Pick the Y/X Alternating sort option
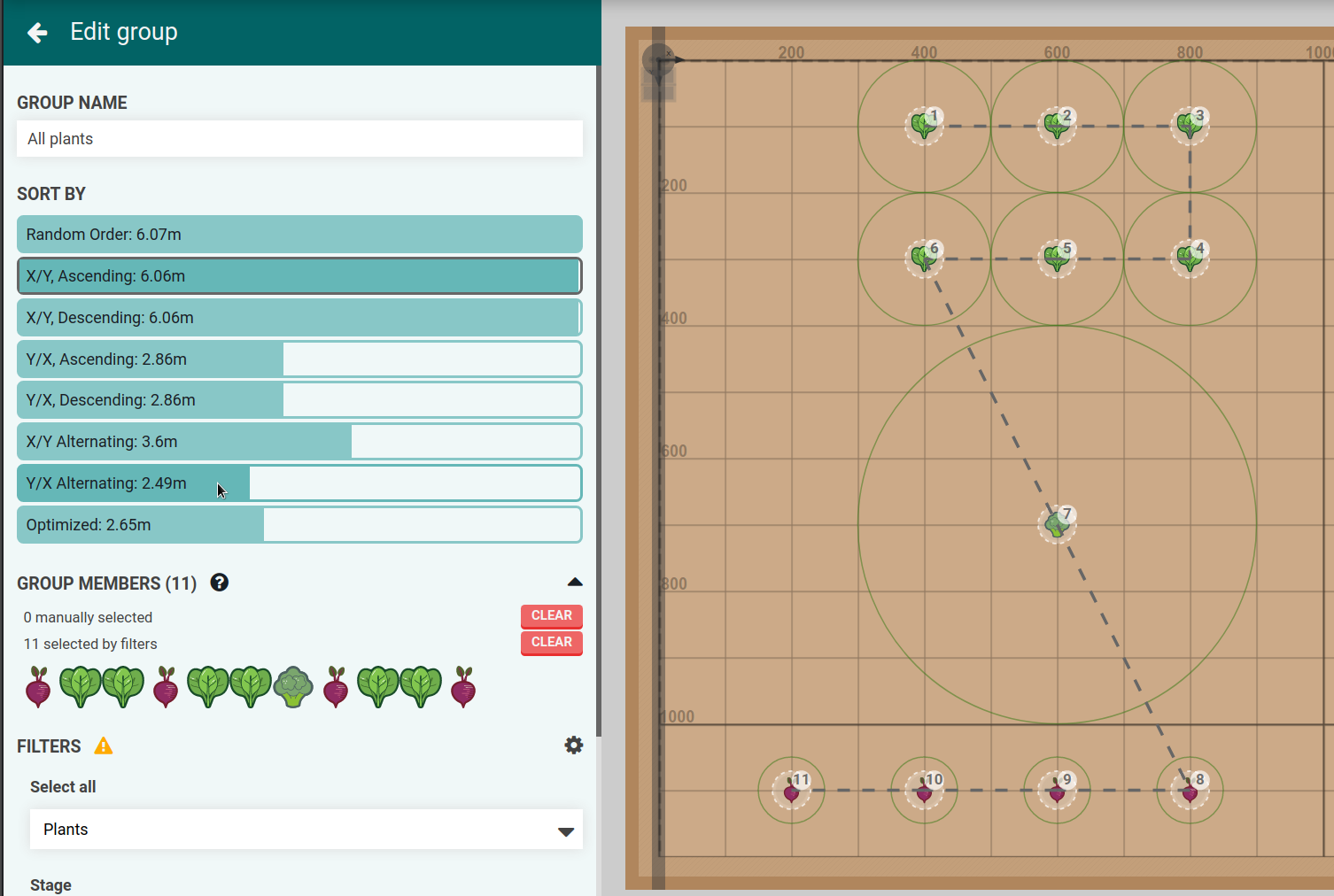Screen dimensions: 1334x896 299,483
